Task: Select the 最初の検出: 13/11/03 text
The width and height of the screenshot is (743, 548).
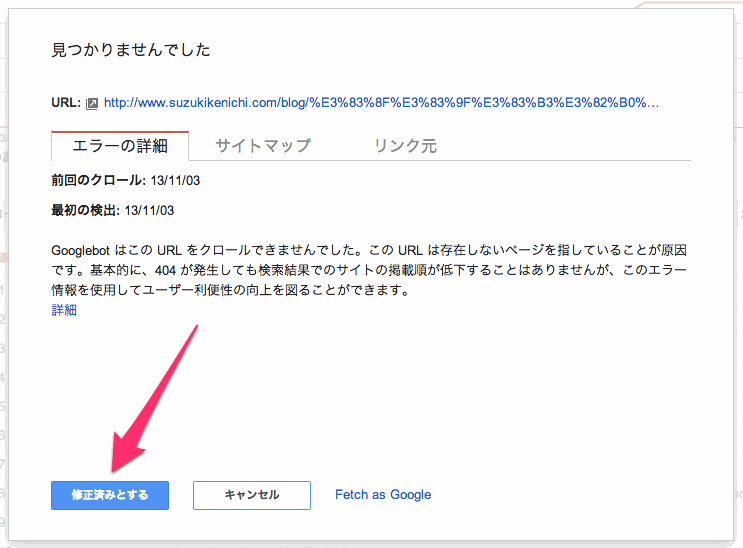Action: point(113,210)
